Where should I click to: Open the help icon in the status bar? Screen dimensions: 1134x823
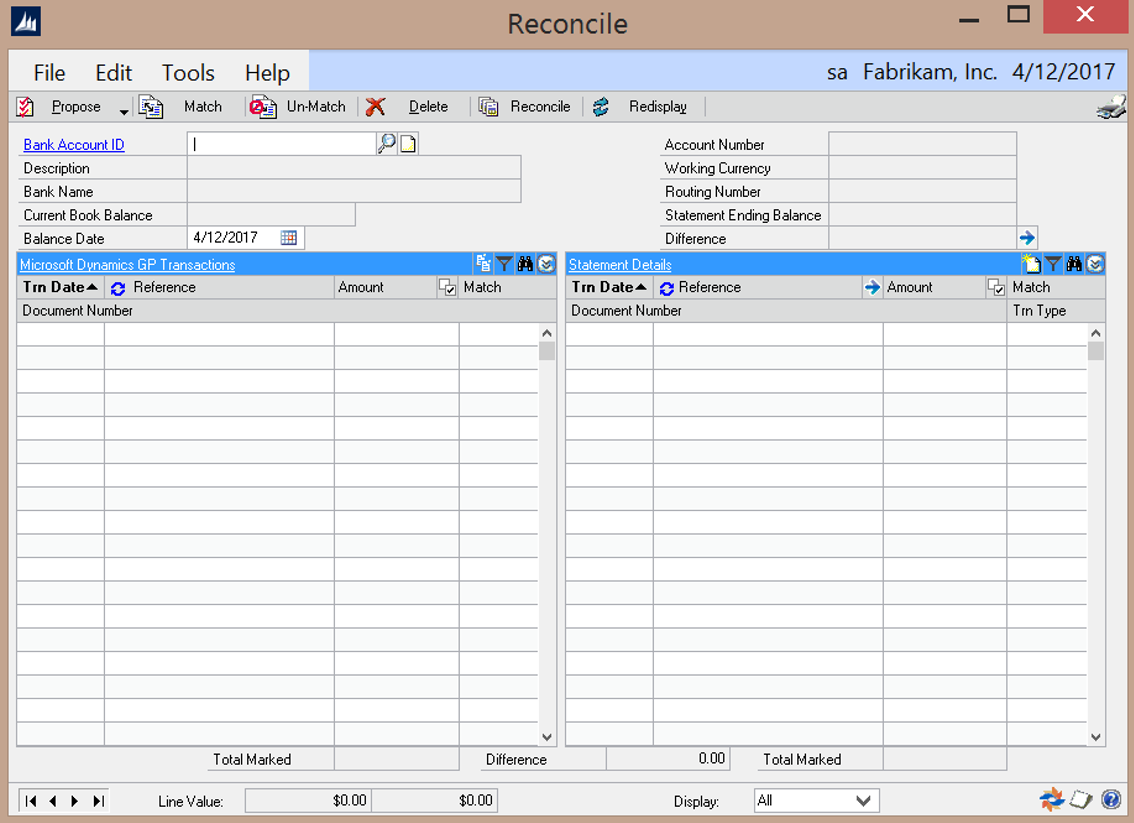point(1111,799)
